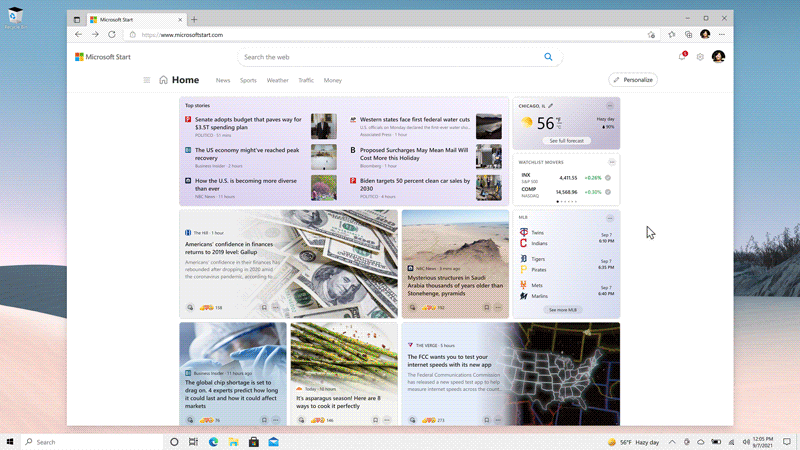
Task: Click the Microsoft Start logo
Action: coord(103,57)
